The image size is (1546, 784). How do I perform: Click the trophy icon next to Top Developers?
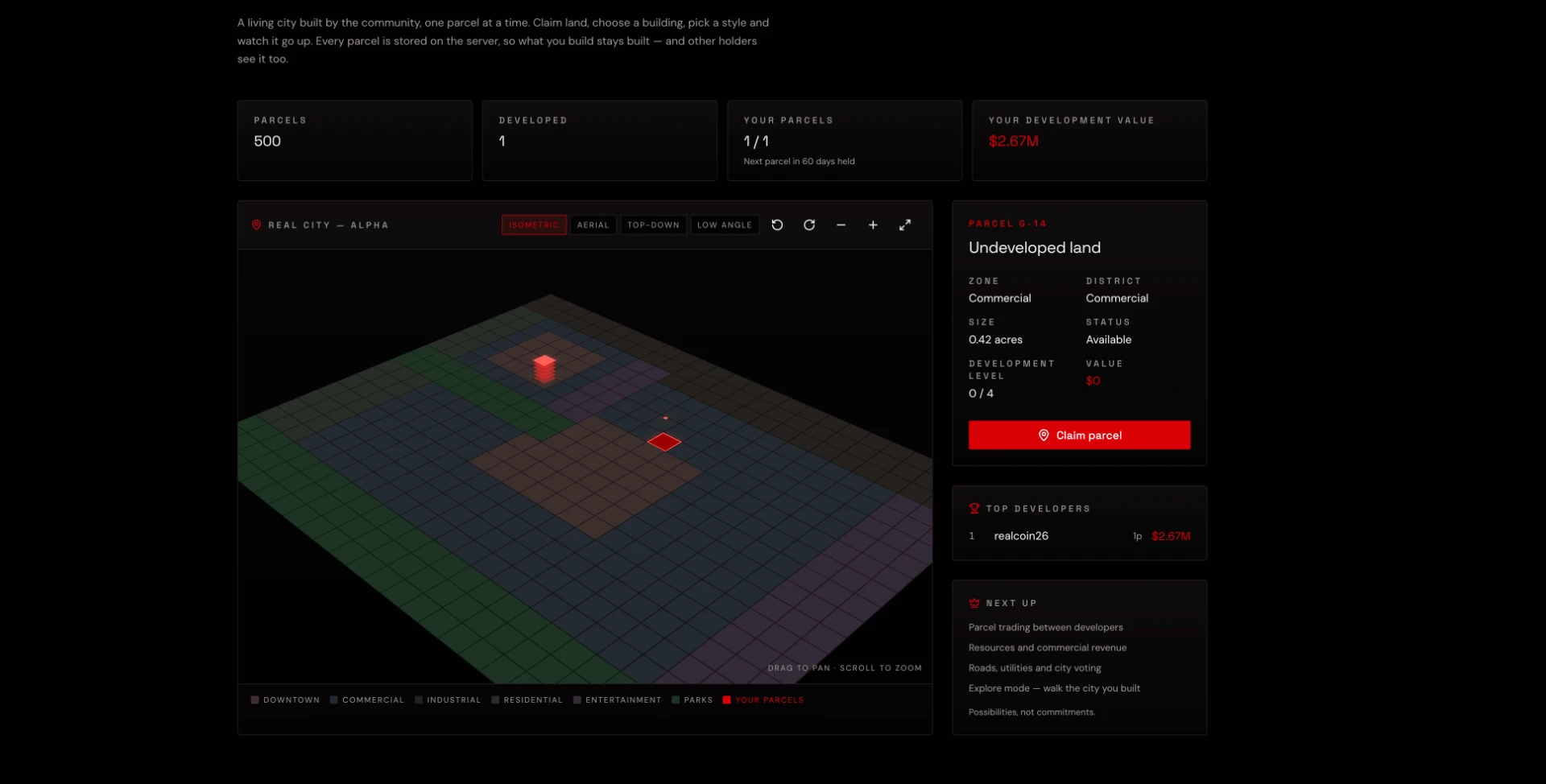point(974,509)
